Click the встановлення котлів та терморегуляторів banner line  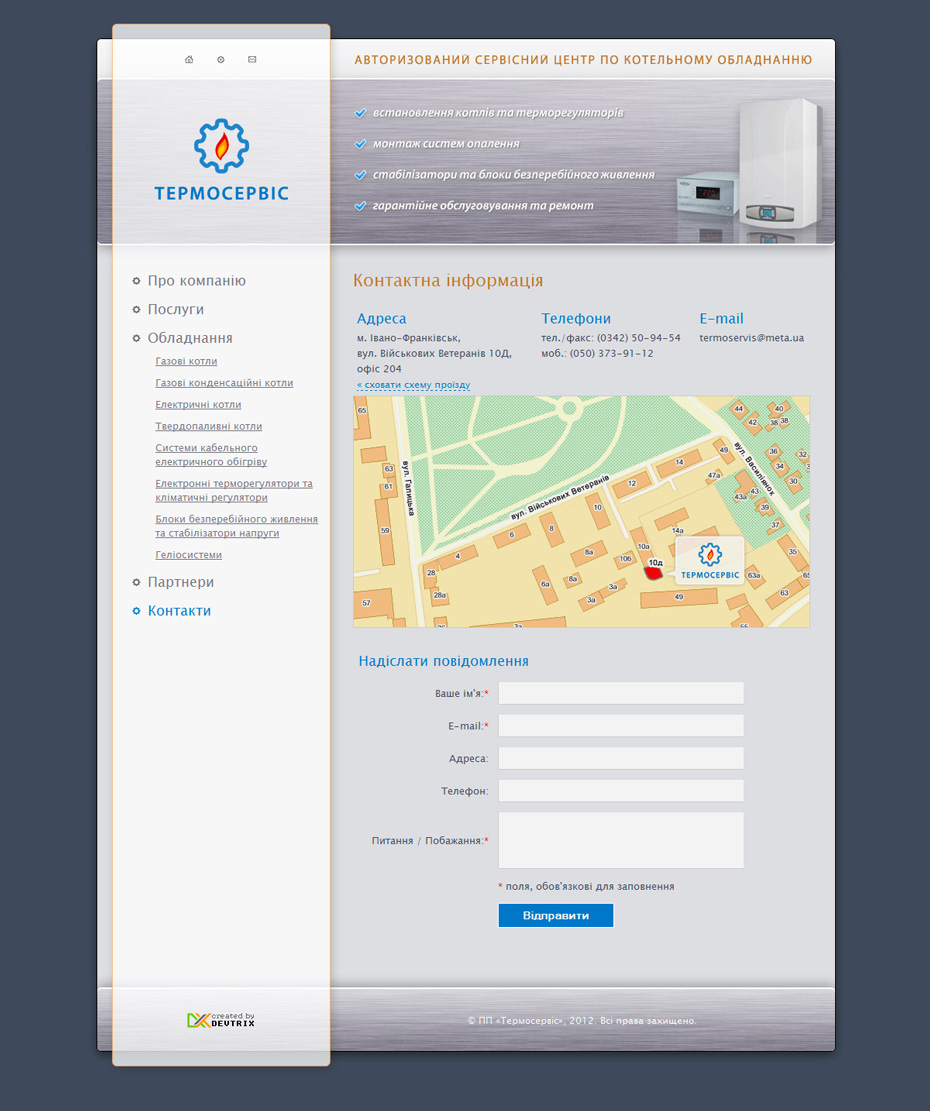498,113
